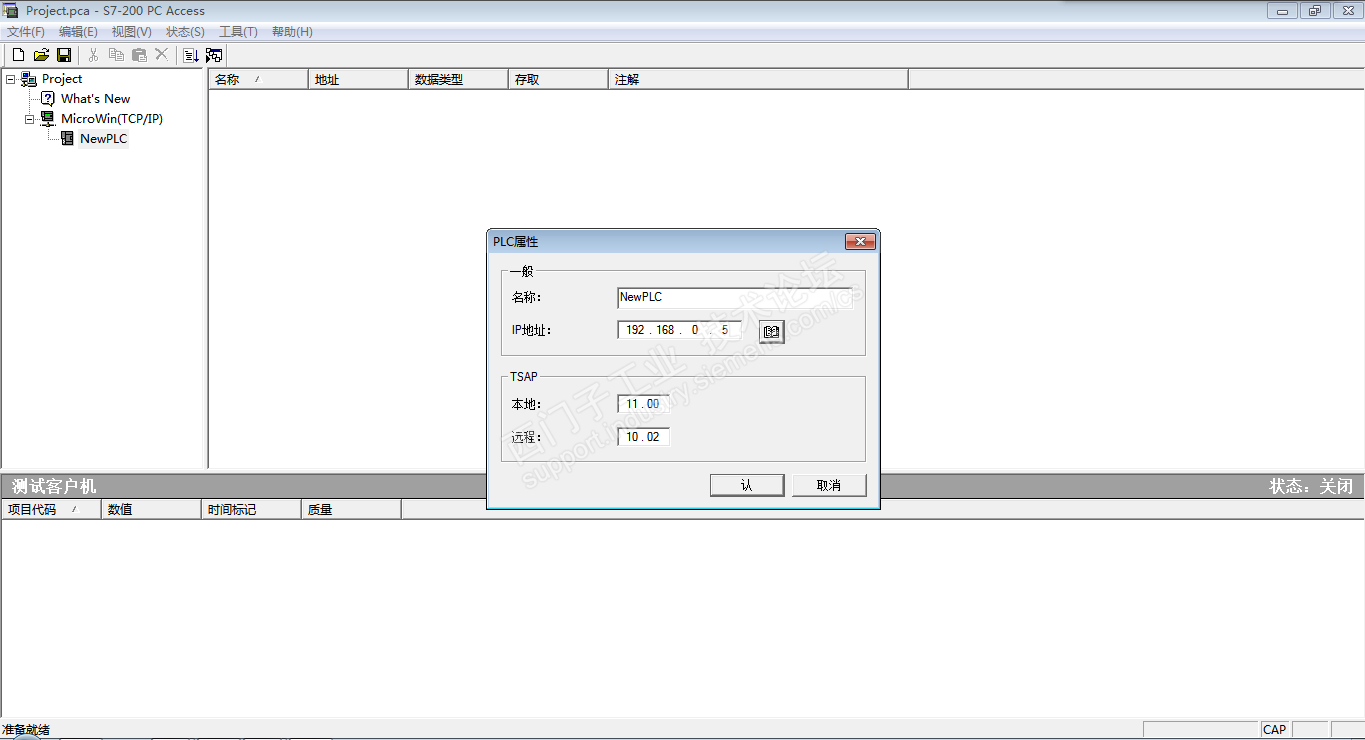Click the 数值 column header in test client
This screenshot has height=740, width=1365.
click(x=151, y=510)
